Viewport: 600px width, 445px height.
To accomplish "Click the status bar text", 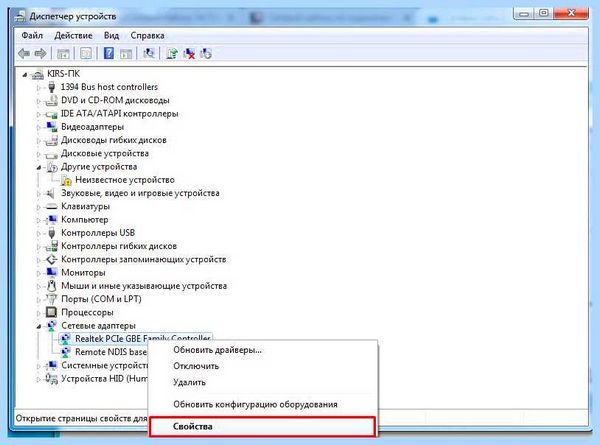I will point(81,419).
